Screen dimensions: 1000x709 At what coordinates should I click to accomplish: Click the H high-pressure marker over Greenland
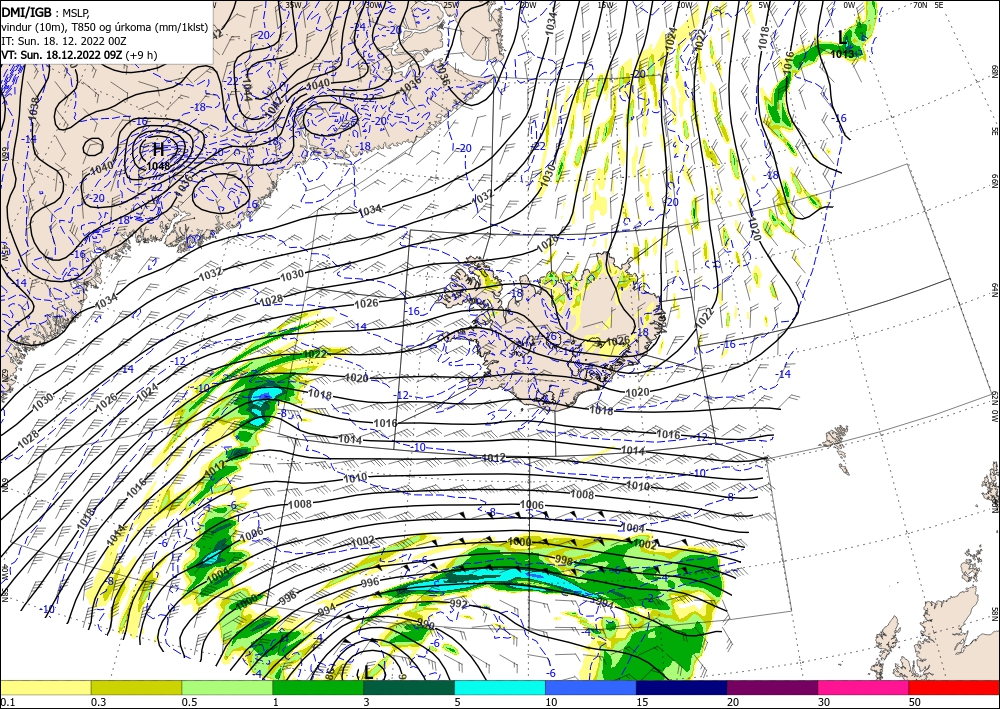[158, 150]
